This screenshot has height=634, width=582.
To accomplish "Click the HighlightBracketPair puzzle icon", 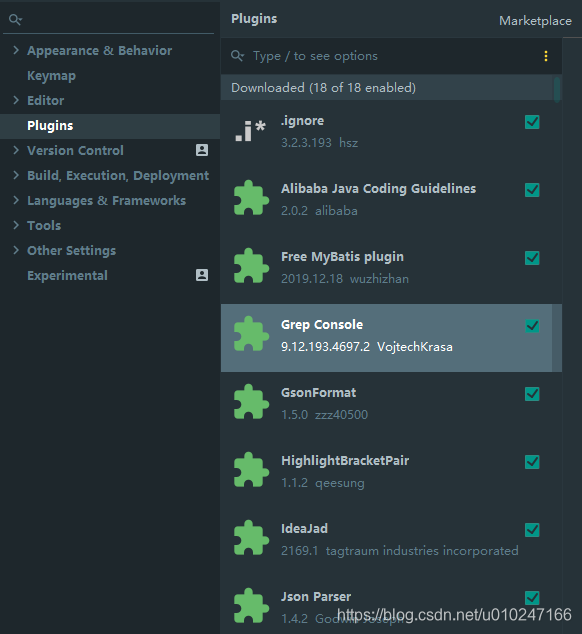I will pyautogui.click(x=251, y=469).
